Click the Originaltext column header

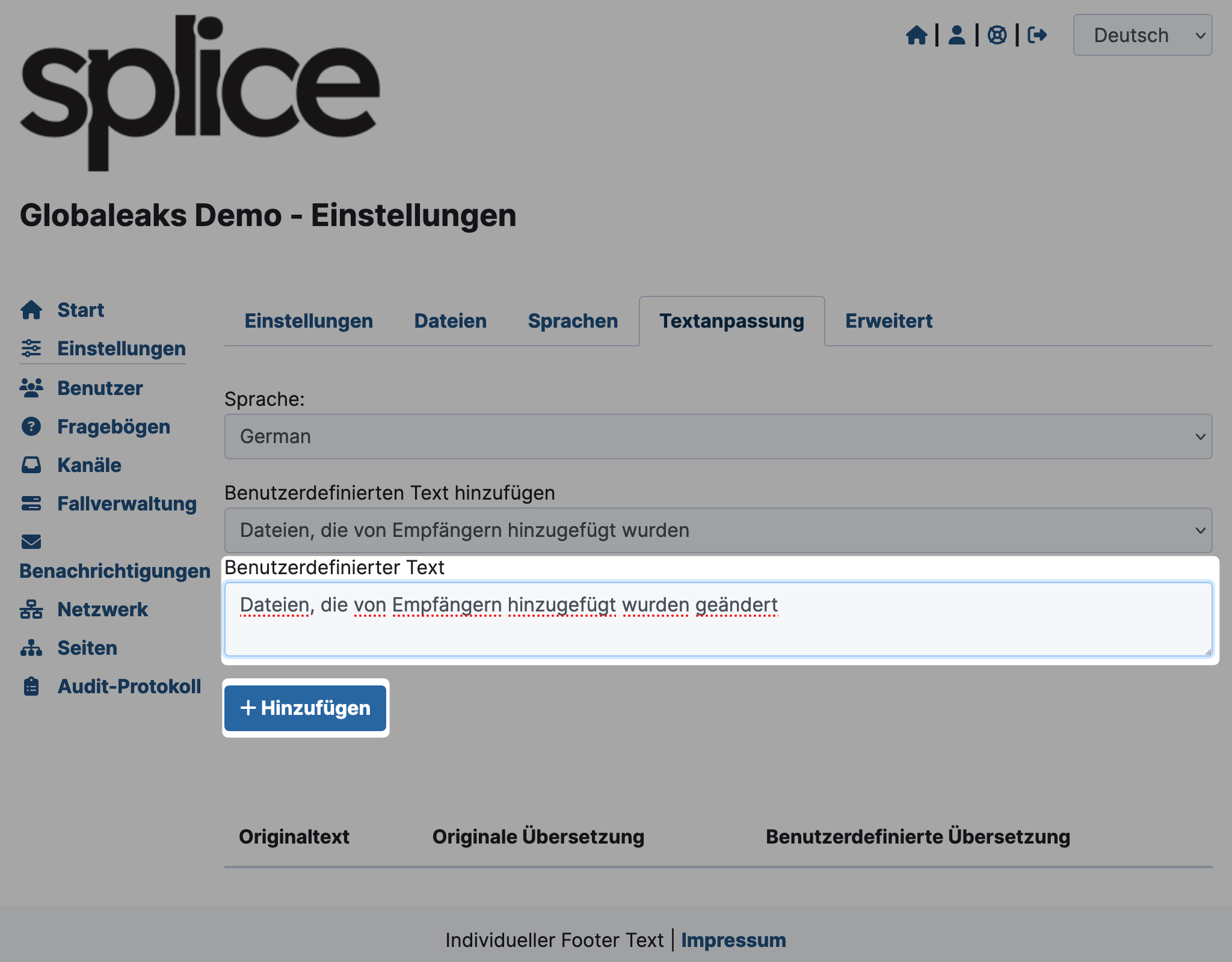tap(294, 837)
